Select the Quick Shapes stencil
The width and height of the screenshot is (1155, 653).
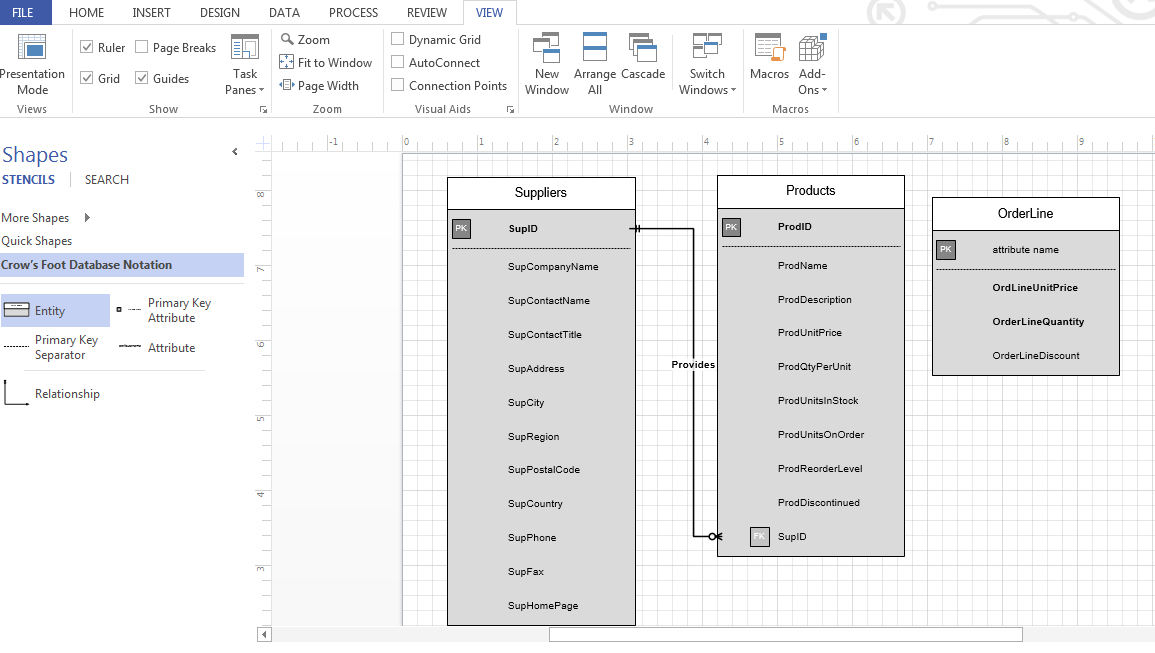(x=37, y=241)
